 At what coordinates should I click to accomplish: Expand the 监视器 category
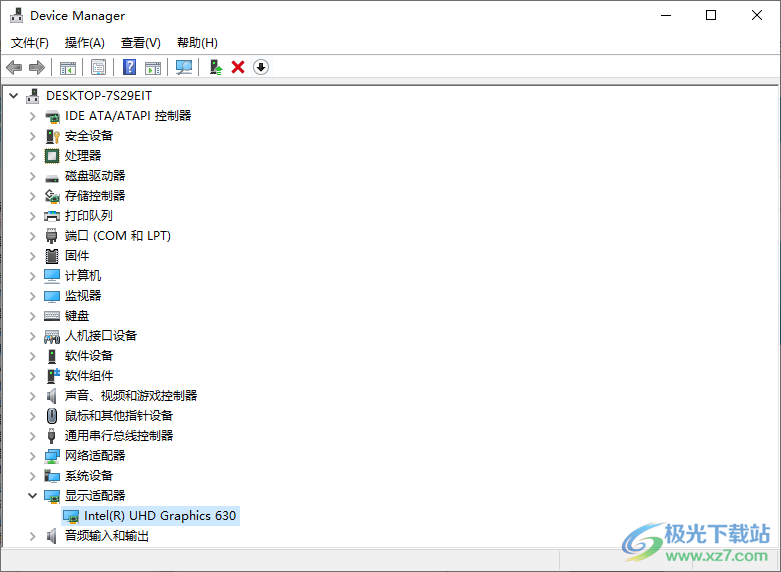pos(32,296)
